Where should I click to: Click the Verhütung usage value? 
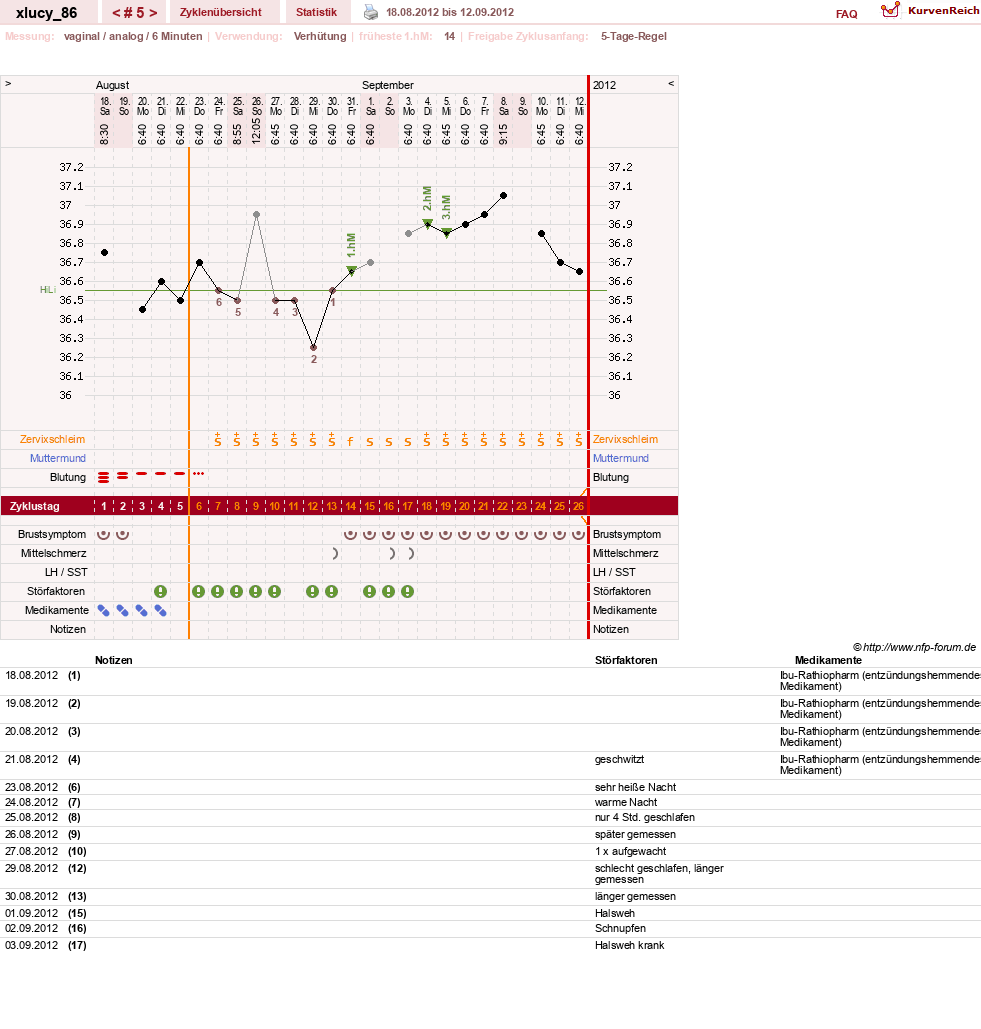(320, 36)
